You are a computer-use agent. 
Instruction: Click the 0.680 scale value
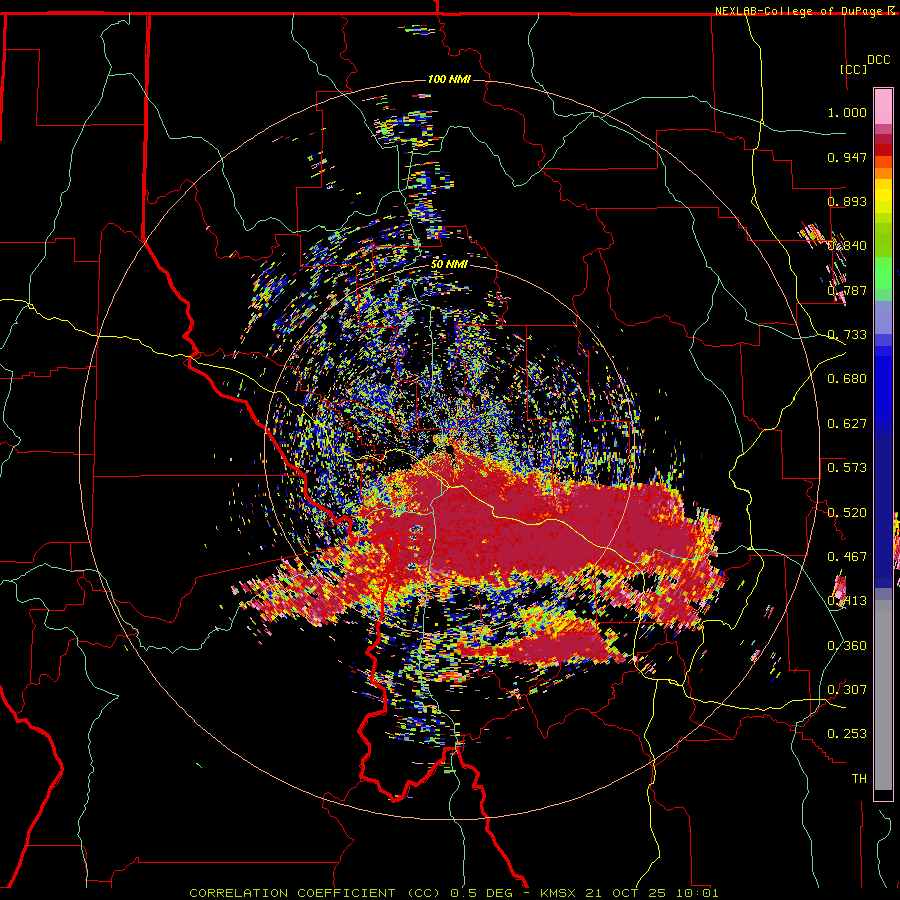coord(847,379)
